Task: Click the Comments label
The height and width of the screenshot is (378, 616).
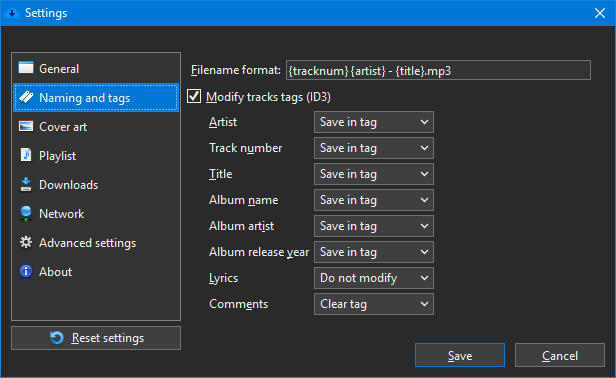Action: click(x=238, y=304)
